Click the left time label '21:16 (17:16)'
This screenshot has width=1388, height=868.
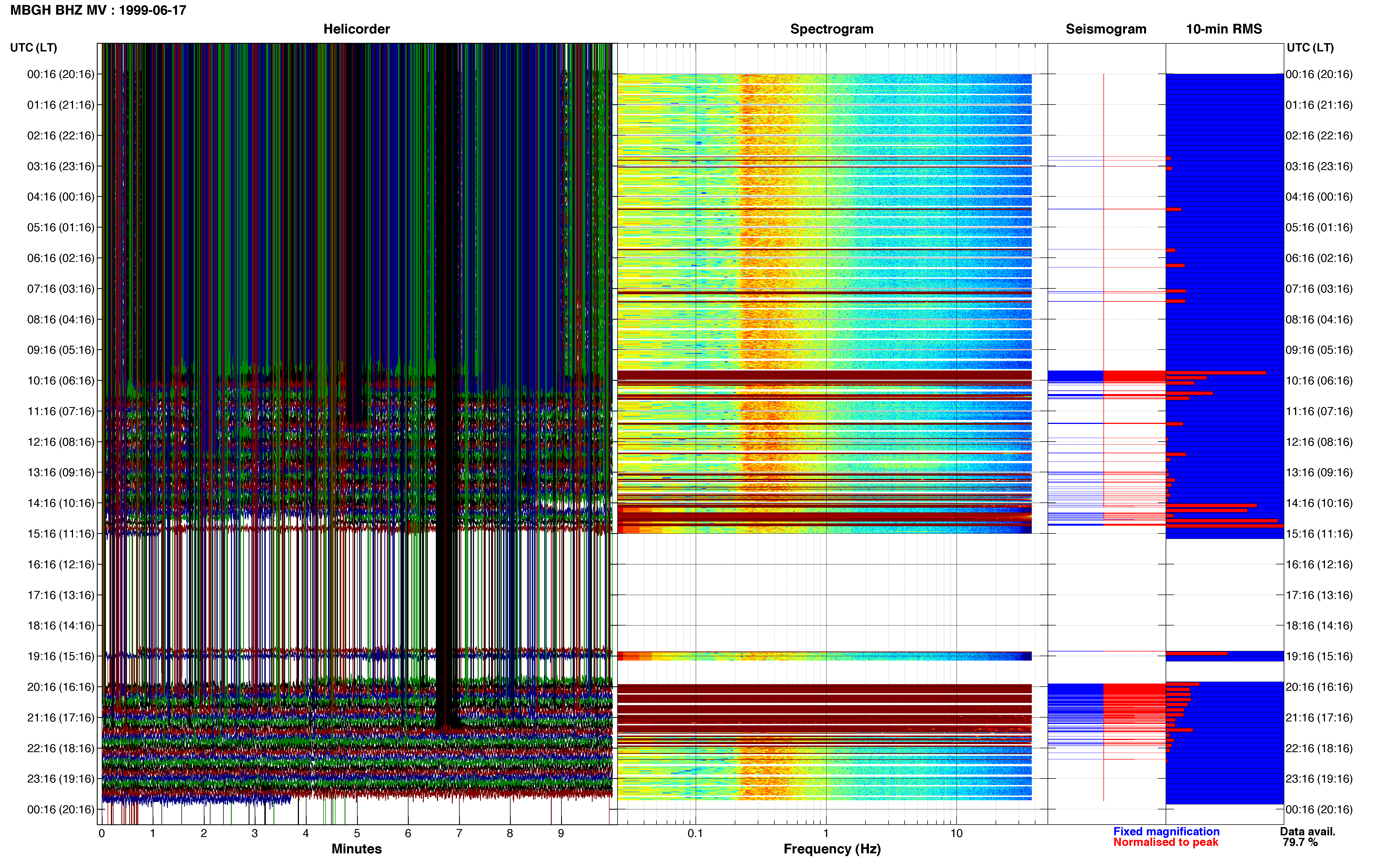pos(61,718)
